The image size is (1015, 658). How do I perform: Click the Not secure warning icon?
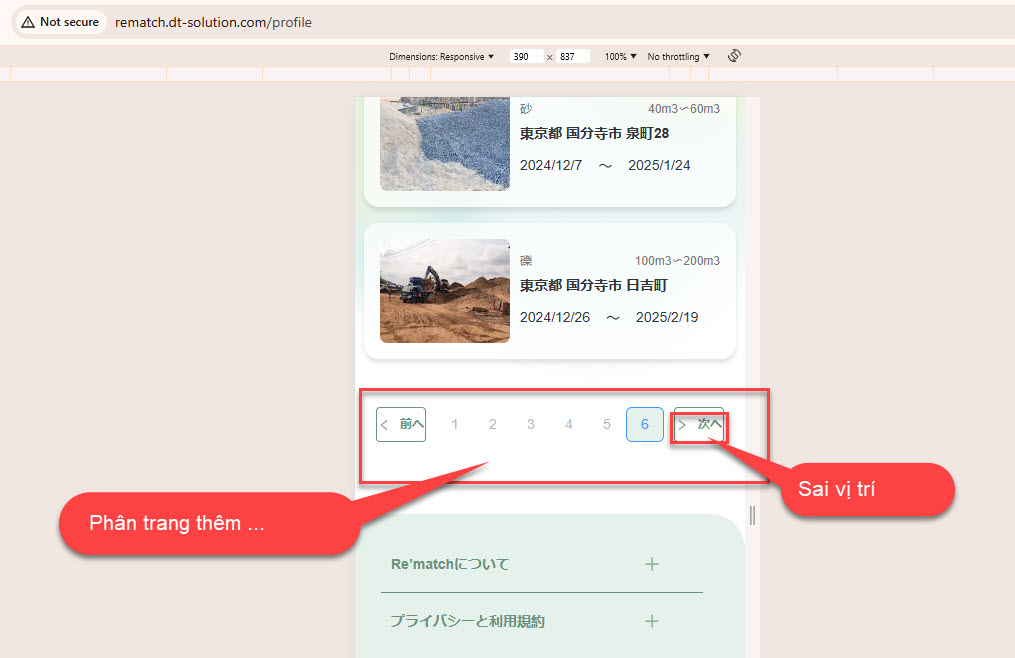click(x=28, y=22)
